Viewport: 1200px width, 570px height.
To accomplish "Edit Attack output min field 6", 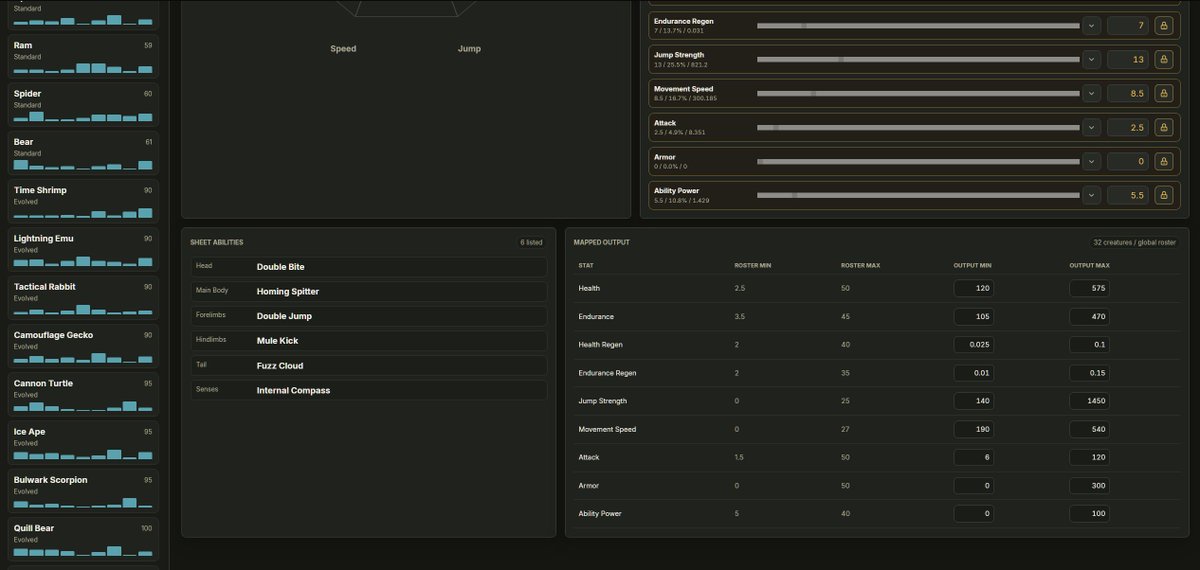I will click(x=973, y=457).
